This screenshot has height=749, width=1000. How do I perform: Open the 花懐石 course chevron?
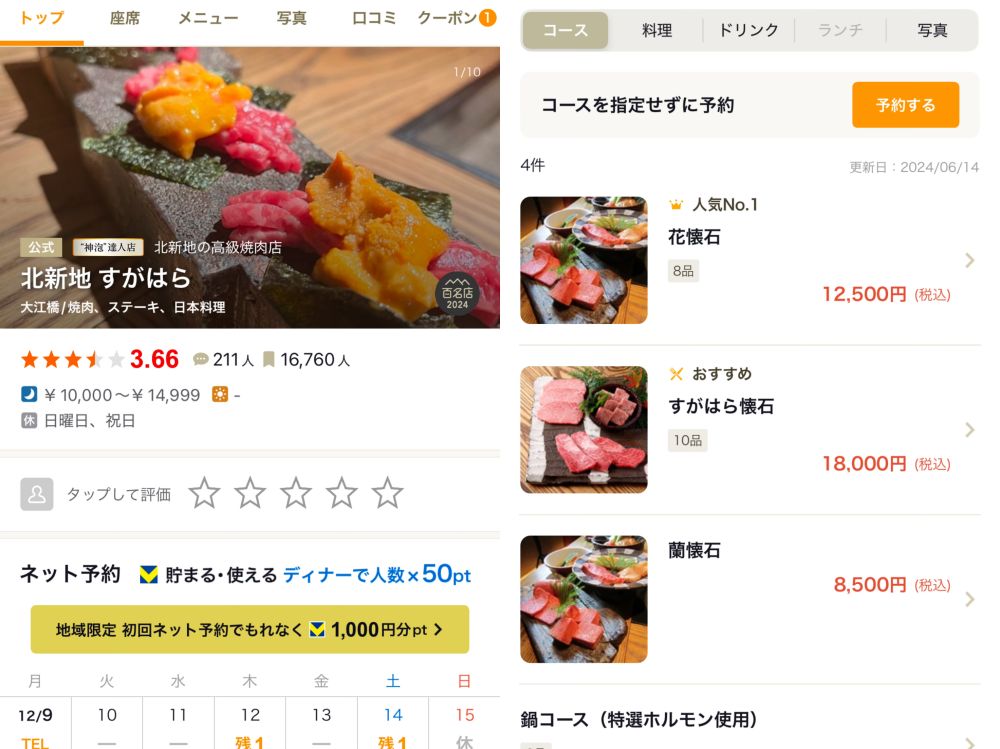(969, 260)
